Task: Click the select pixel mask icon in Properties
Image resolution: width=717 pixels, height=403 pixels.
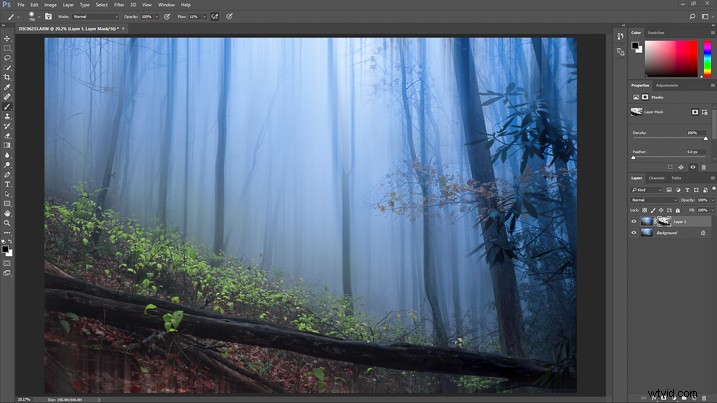Action: pos(695,112)
